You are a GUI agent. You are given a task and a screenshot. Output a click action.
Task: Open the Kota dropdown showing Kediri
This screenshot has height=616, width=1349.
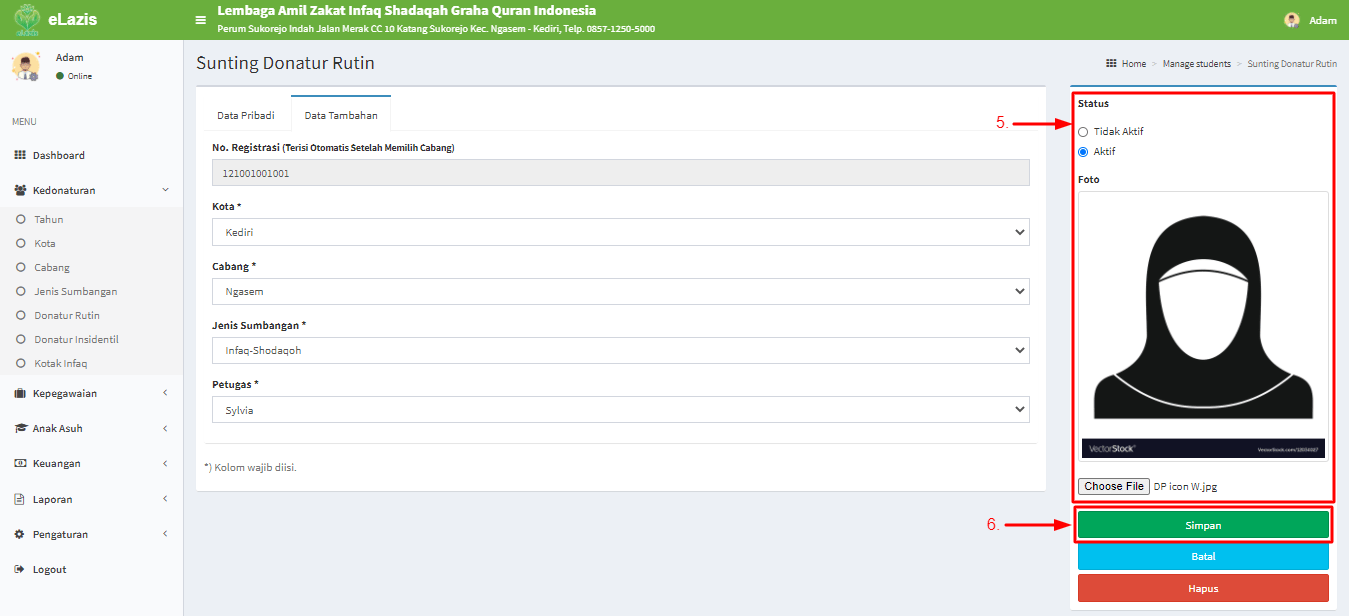click(x=621, y=232)
